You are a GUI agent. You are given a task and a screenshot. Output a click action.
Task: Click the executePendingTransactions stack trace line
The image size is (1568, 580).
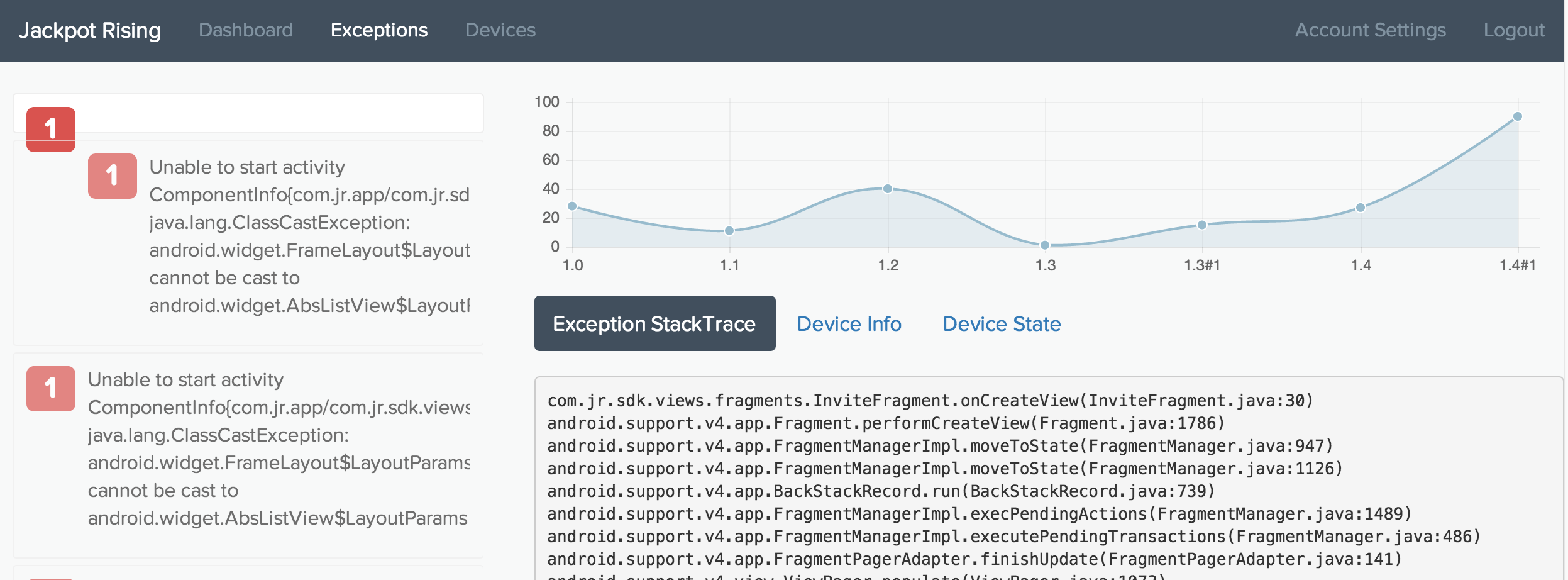click(x=1015, y=537)
